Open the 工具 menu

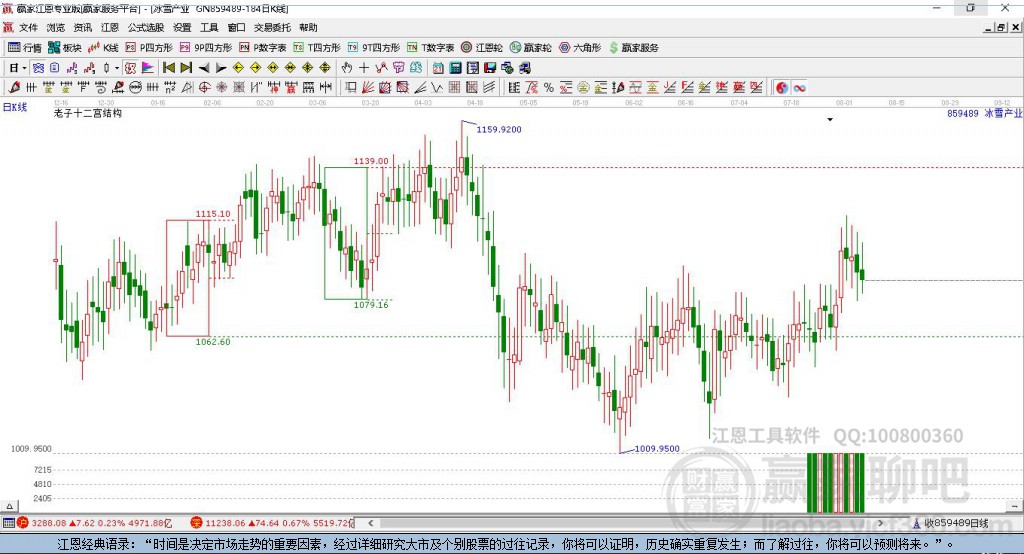tap(209, 27)
